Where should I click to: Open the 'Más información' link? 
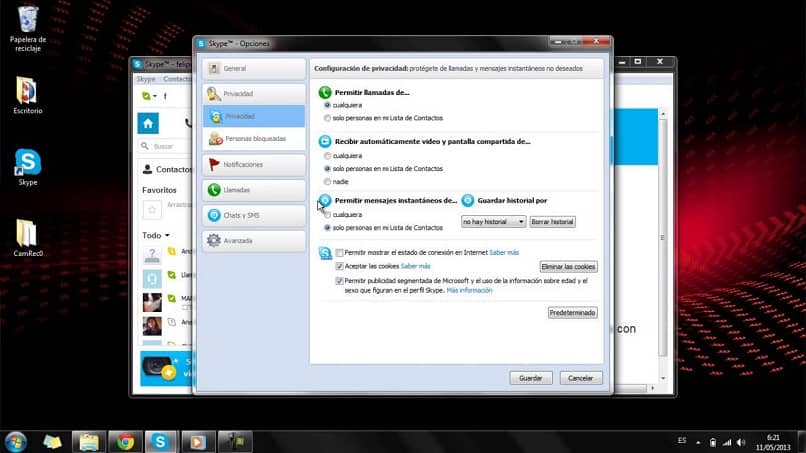click(469, 291)
